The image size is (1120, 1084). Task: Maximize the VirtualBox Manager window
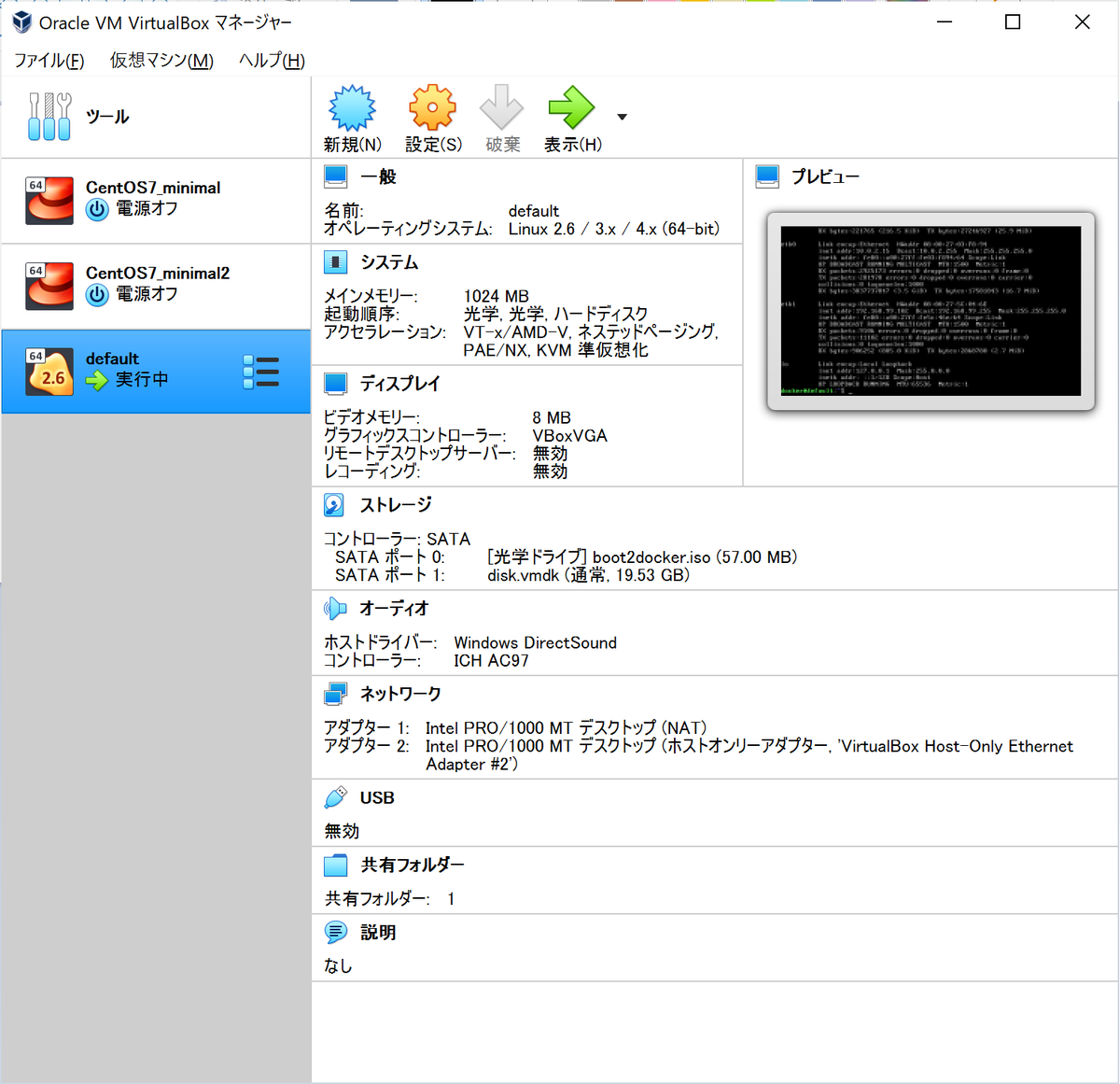click(1013, 21)
